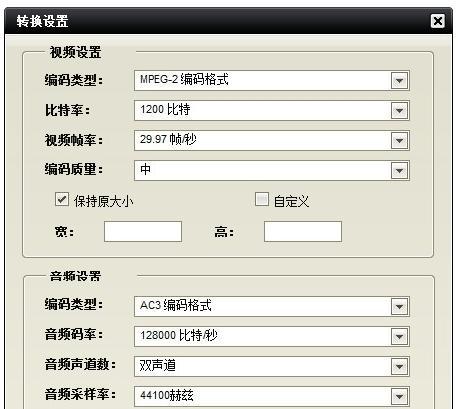Expand the 音频码率 dropdown arrow

click(x=399, y=337)
